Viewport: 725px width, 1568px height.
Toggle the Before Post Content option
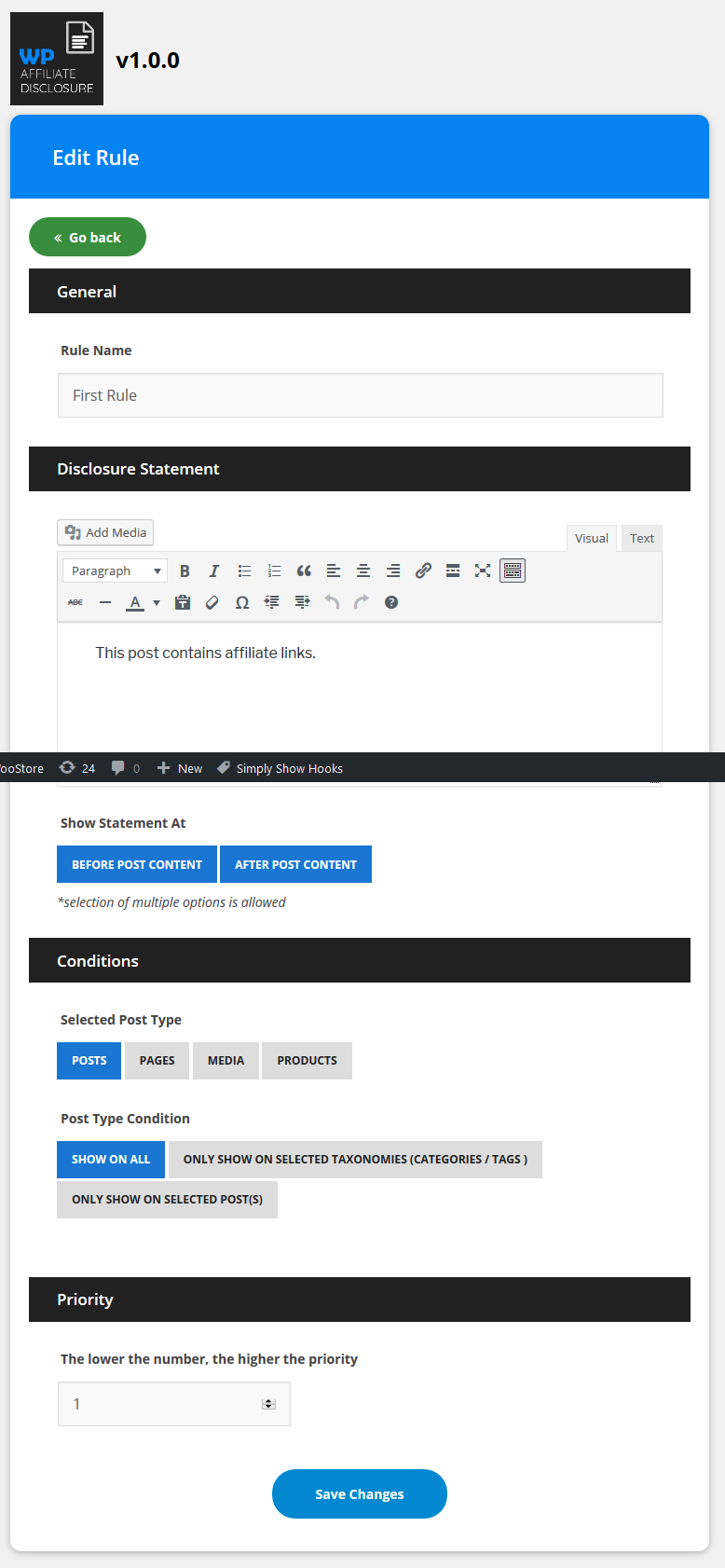(137, 865)
